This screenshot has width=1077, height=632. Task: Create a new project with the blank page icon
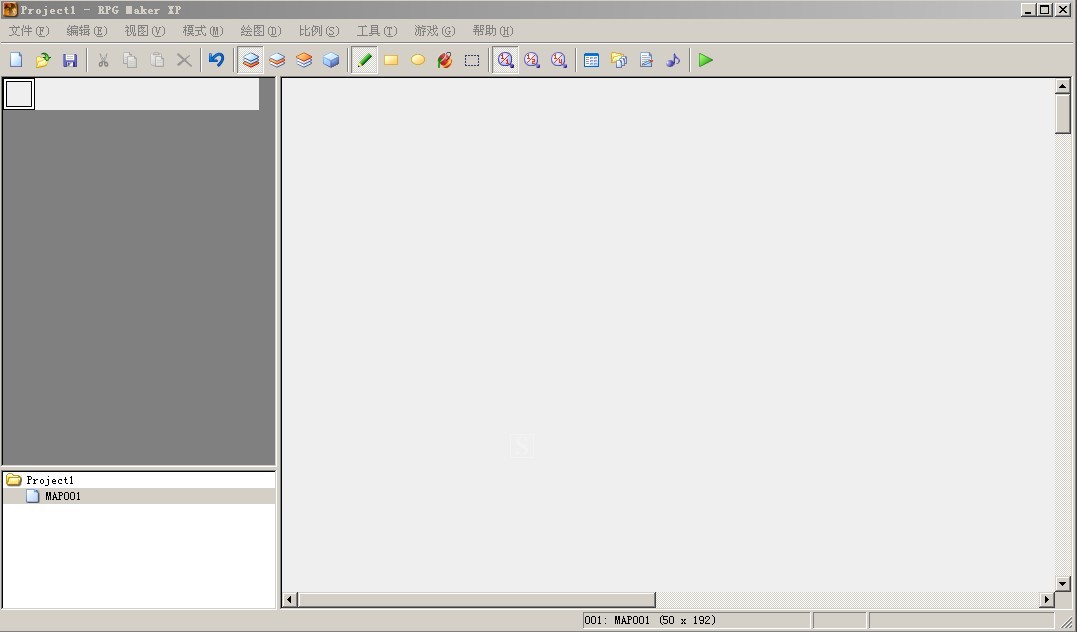click(16, 60)
